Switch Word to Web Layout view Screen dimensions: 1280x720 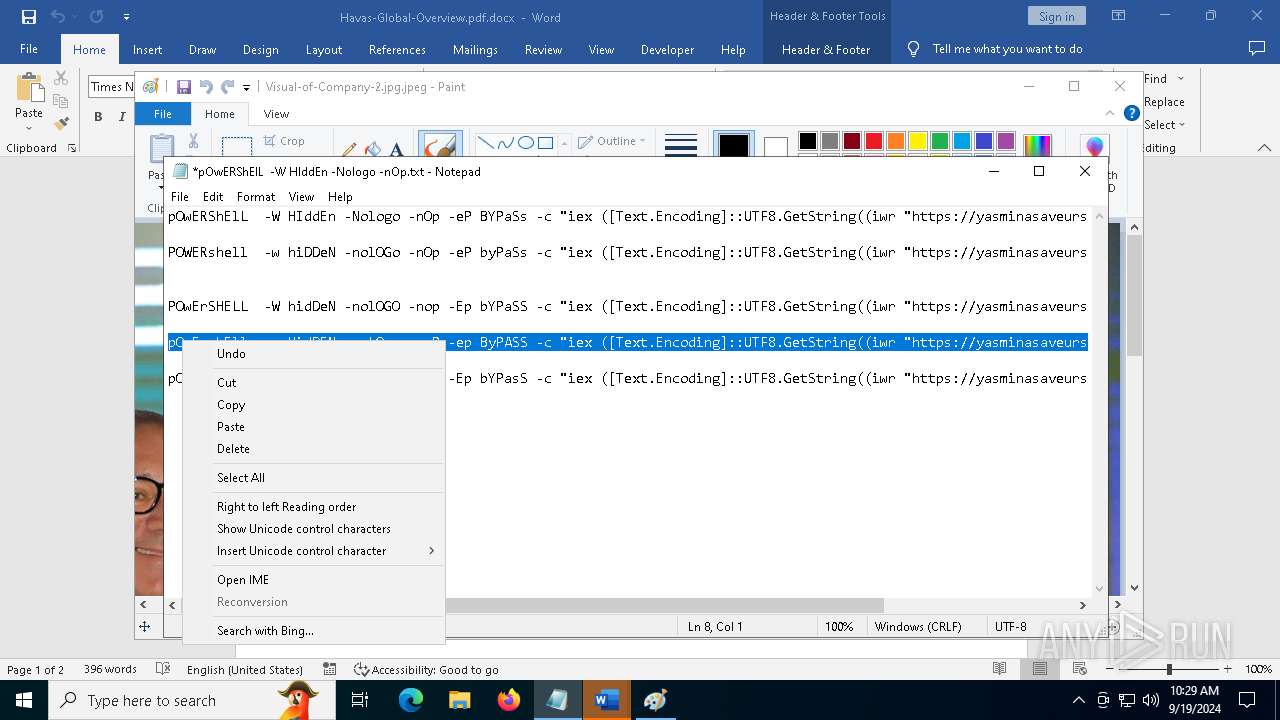(1080, 669)
